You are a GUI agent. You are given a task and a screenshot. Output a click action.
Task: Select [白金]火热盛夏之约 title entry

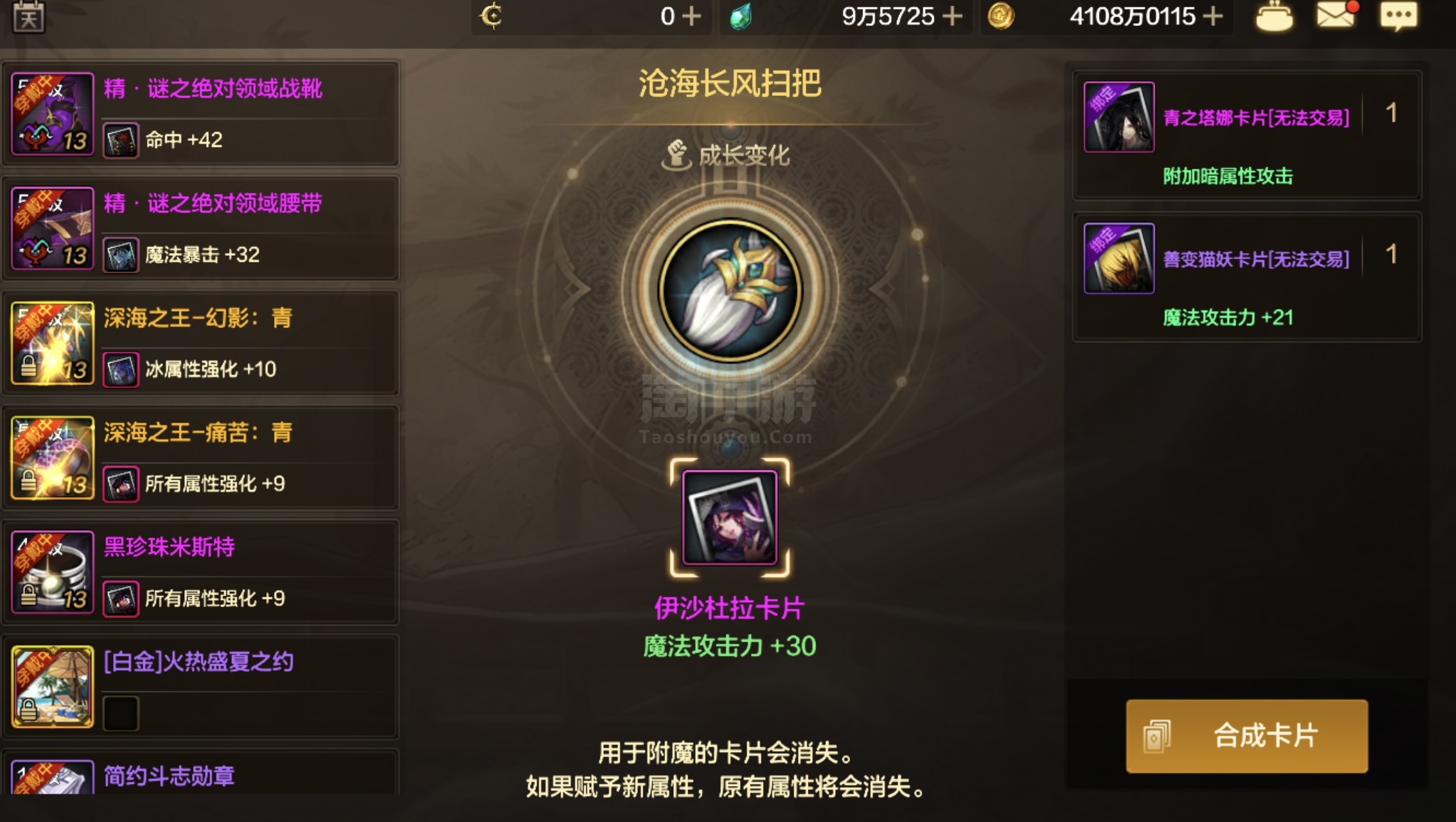pyautogui.click(x=200, y=687)
